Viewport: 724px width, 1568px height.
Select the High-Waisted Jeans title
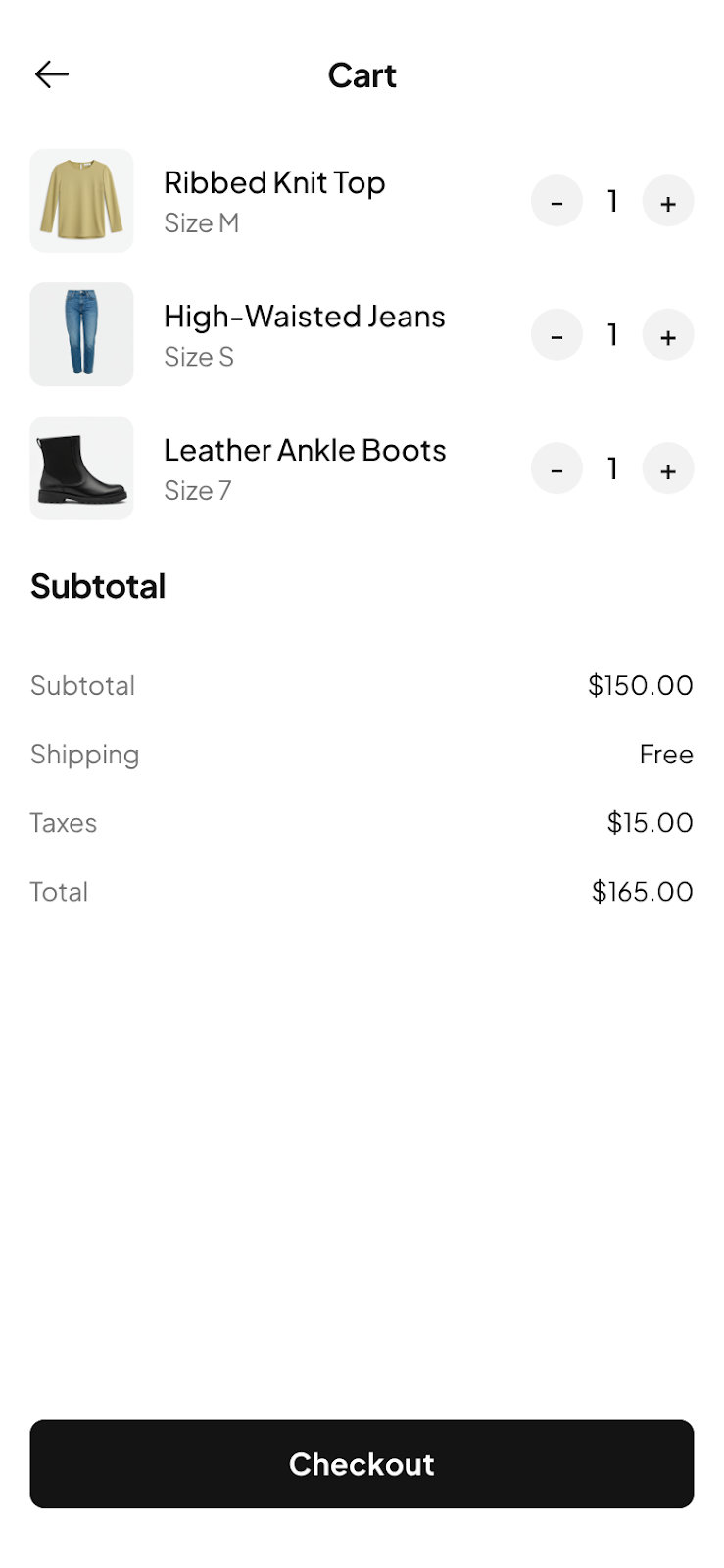pyautogui.click(x=305, y=317)
